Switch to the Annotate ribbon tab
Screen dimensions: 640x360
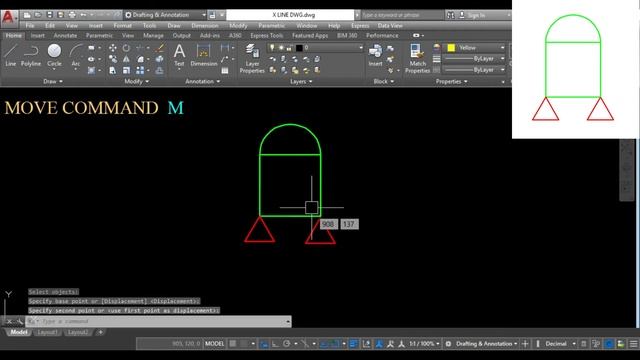point(65,36)
